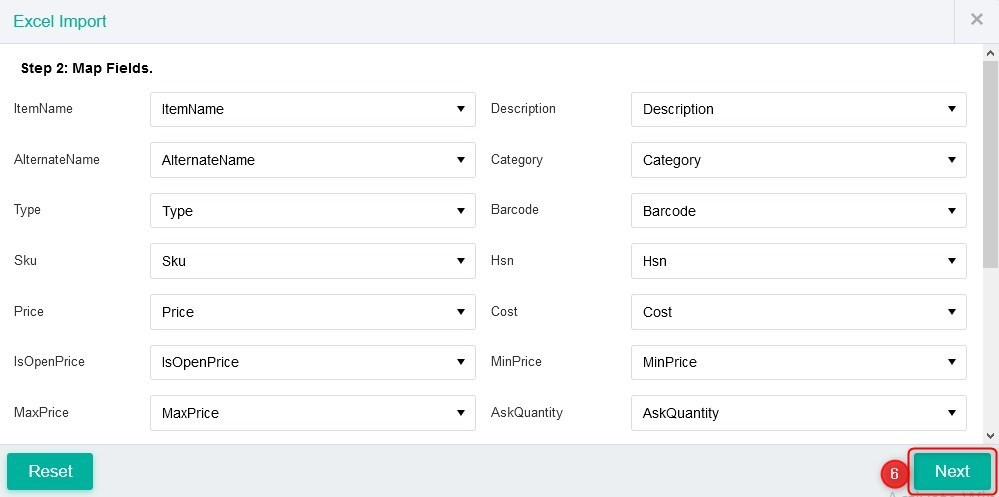Select the MinPrice mapping dropdown
The width and height of the screenshot is (999, 497).
point(798,362)
